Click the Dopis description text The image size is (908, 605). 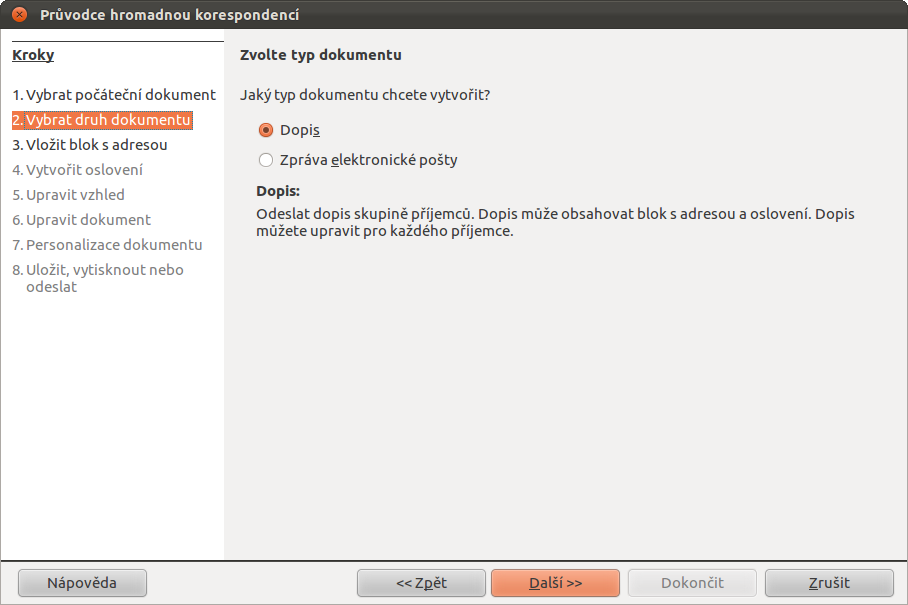click(555, 222)
